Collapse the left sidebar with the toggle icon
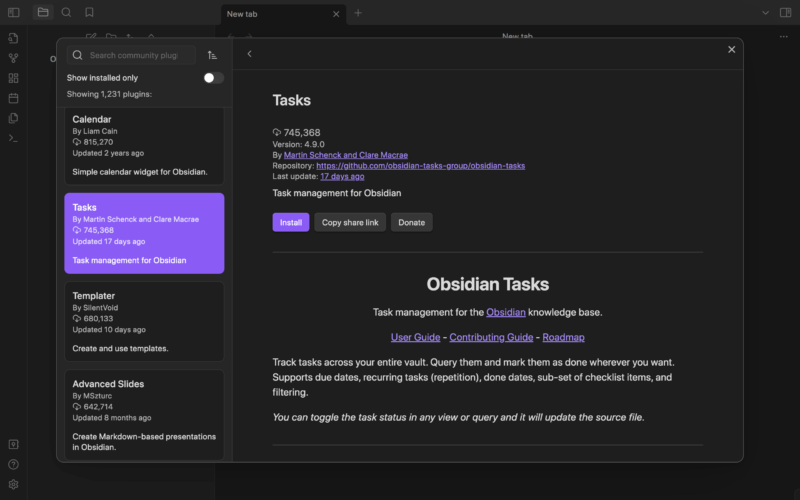This screenshot has width=800, height=500. tap(14, 12)
